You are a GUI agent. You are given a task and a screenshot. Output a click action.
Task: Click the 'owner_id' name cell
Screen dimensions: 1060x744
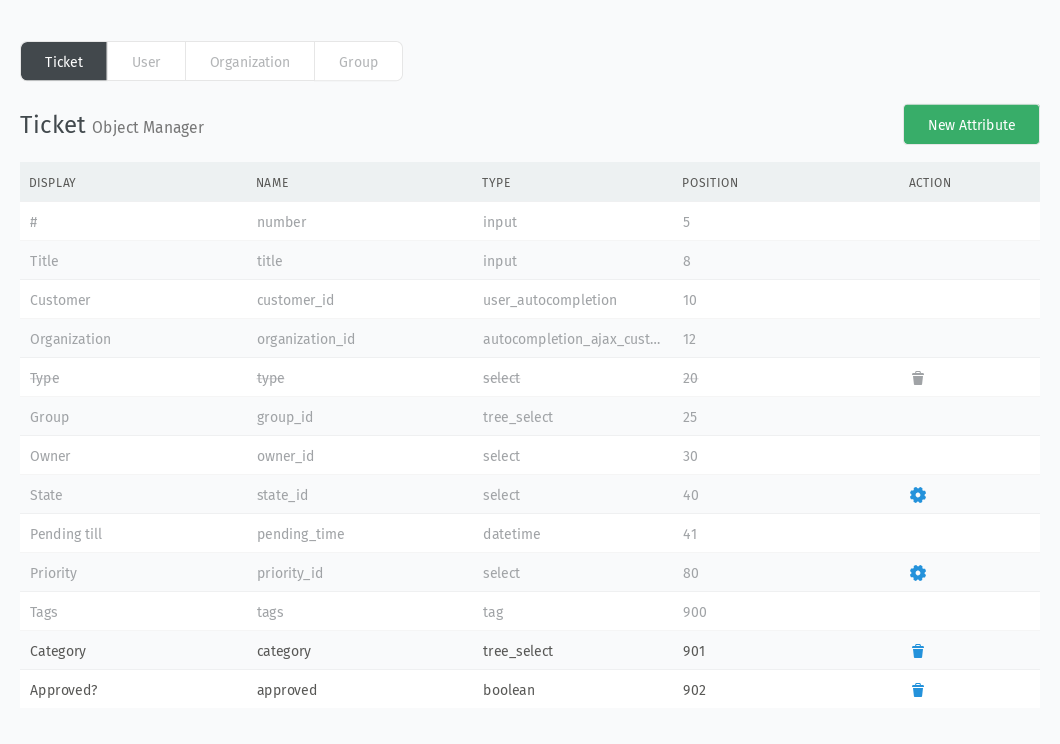point(285,456)
